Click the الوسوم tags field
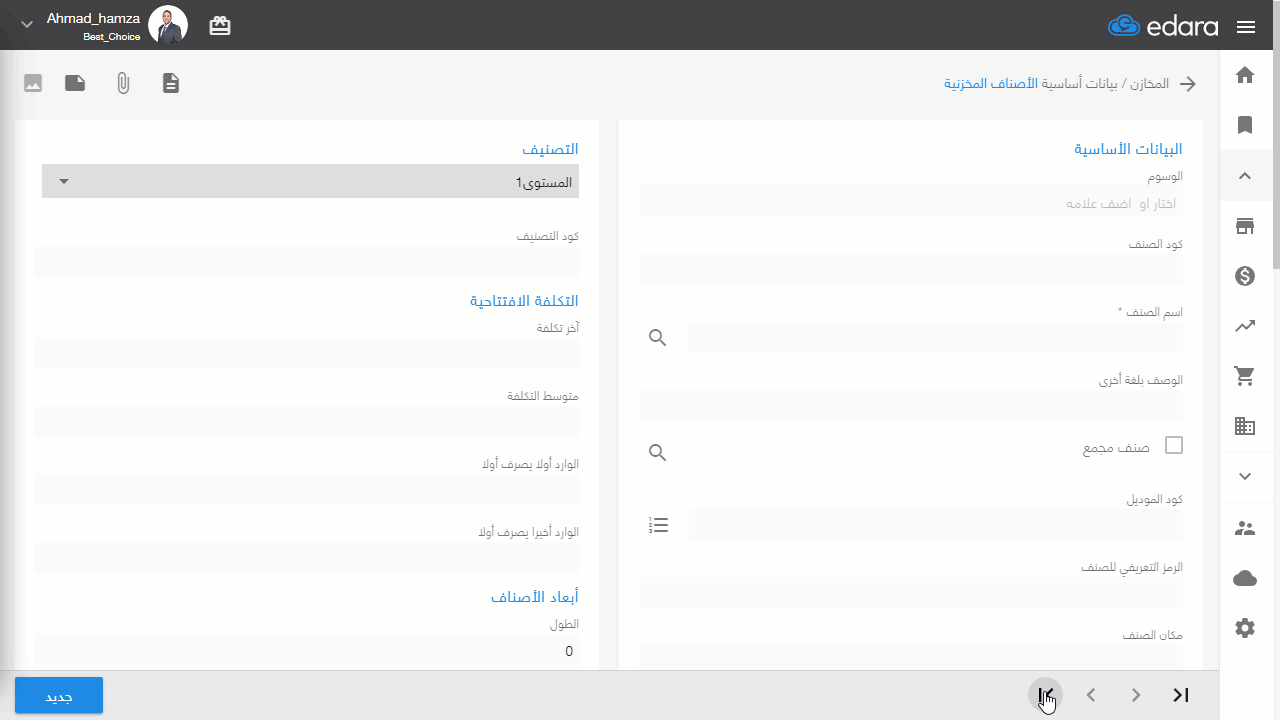1280x720 pixels. pyautogui.click(x=911, y=201)
